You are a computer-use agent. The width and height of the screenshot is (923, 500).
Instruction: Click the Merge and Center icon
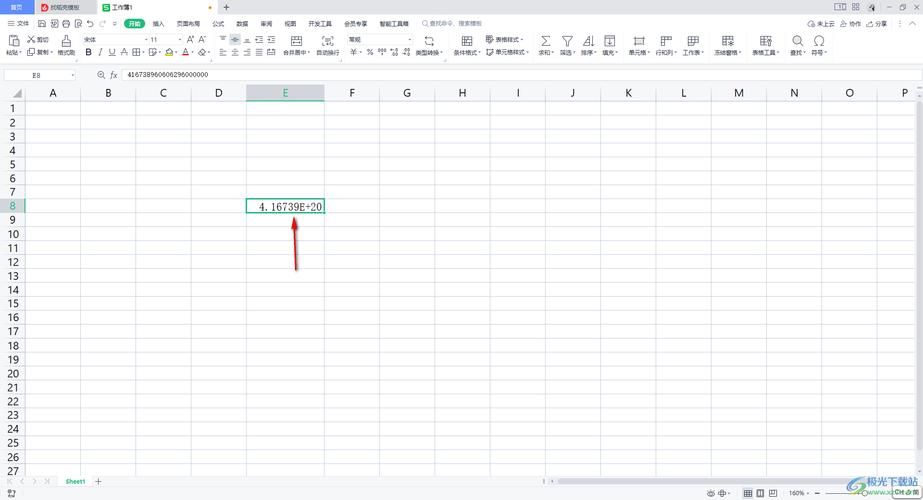tap(297, 41)
